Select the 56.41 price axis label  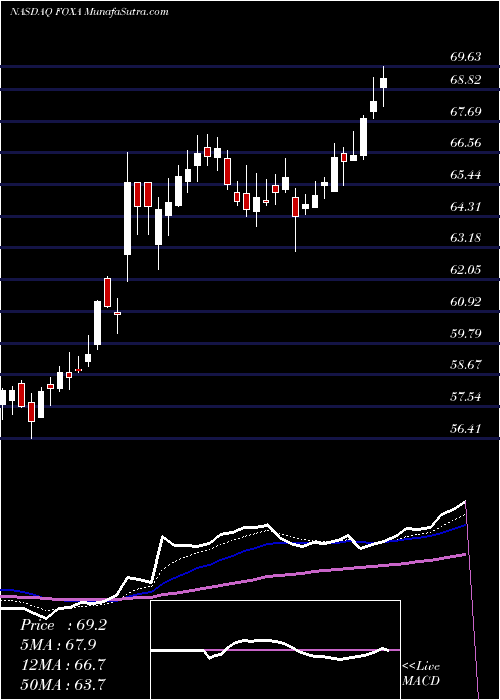466,429
